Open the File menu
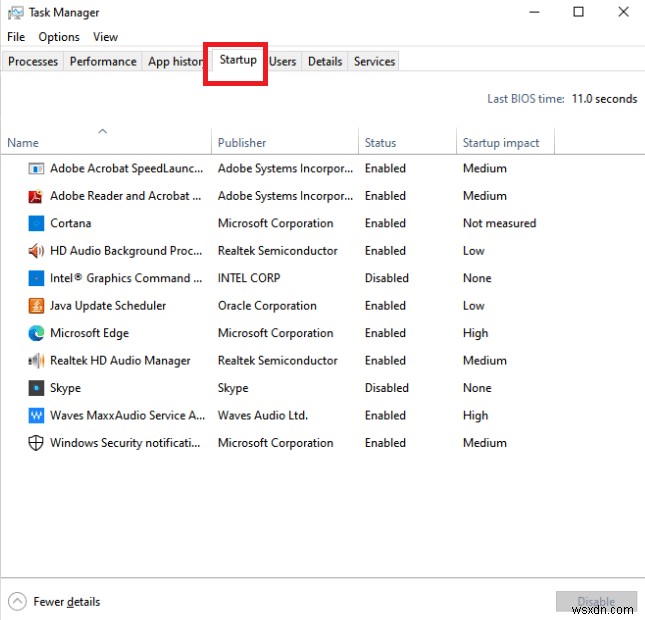 [16, 37]
